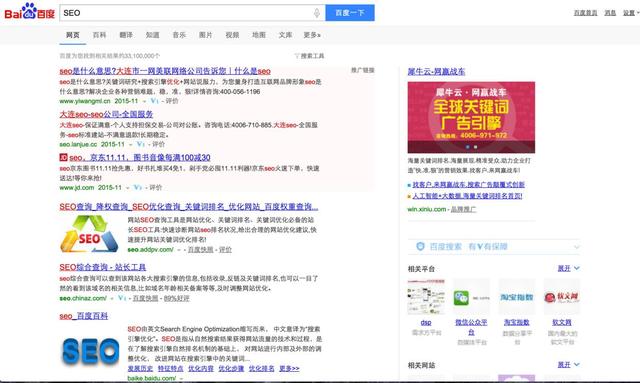
Task: Open the 软文网 red logo thumbnail
Action: [562, 297]
